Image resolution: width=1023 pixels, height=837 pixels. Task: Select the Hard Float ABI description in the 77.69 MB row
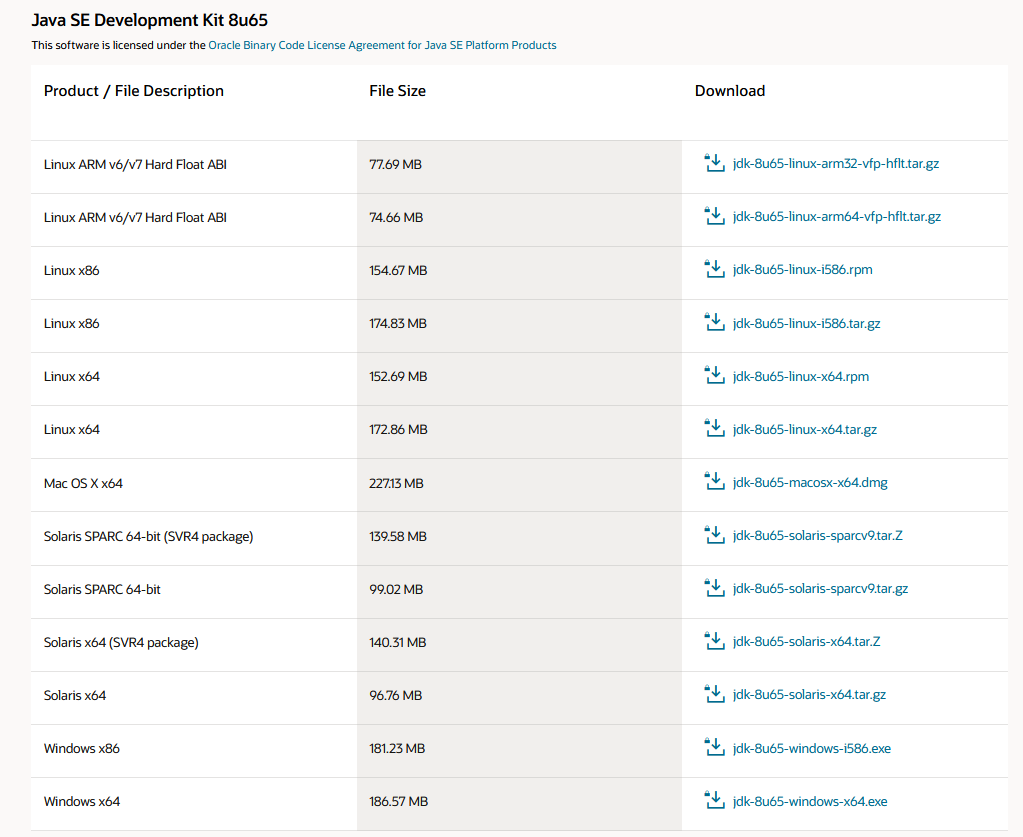click(135, 164)
